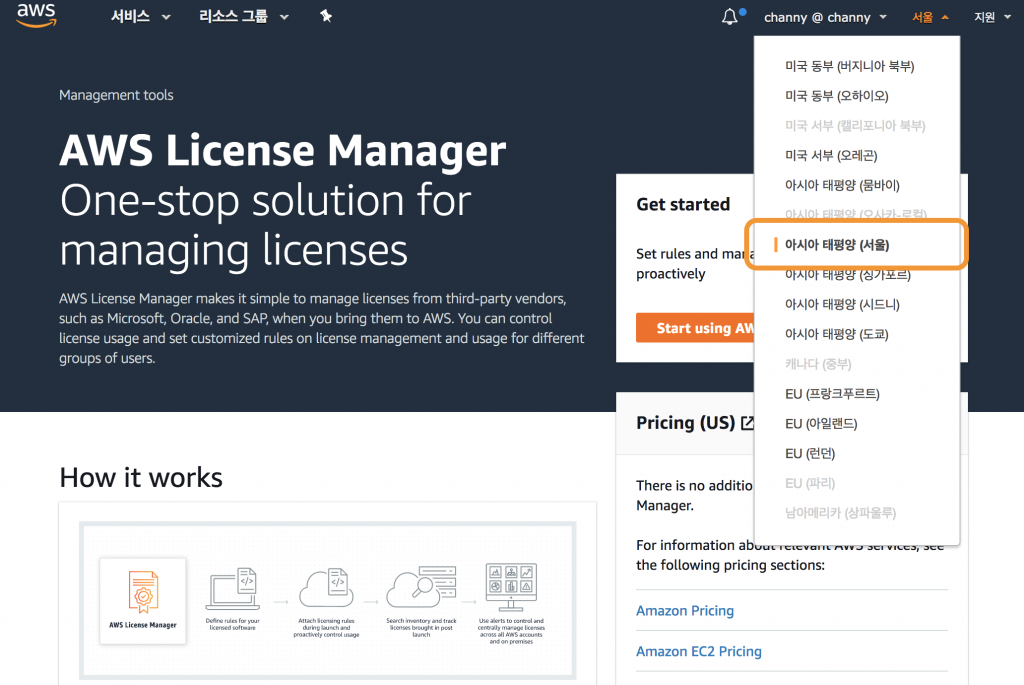
Task: Click the AWS License Manager diagram tile
Action: pos(143,601)
